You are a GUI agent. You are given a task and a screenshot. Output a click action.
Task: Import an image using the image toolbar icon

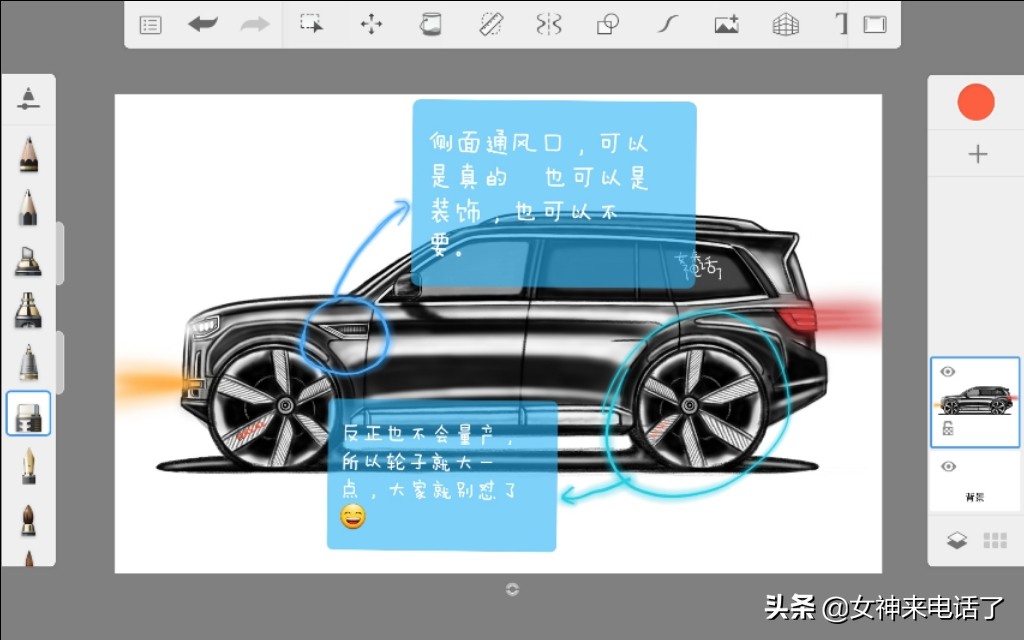coord(725,24)
